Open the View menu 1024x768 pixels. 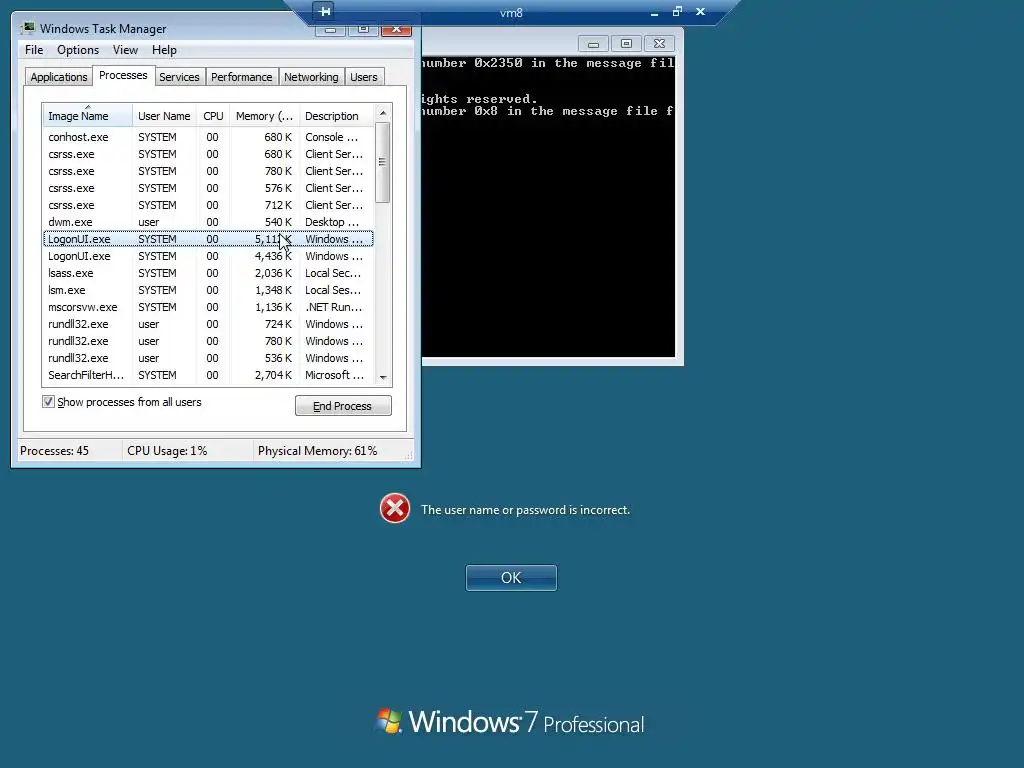[125, 50]
